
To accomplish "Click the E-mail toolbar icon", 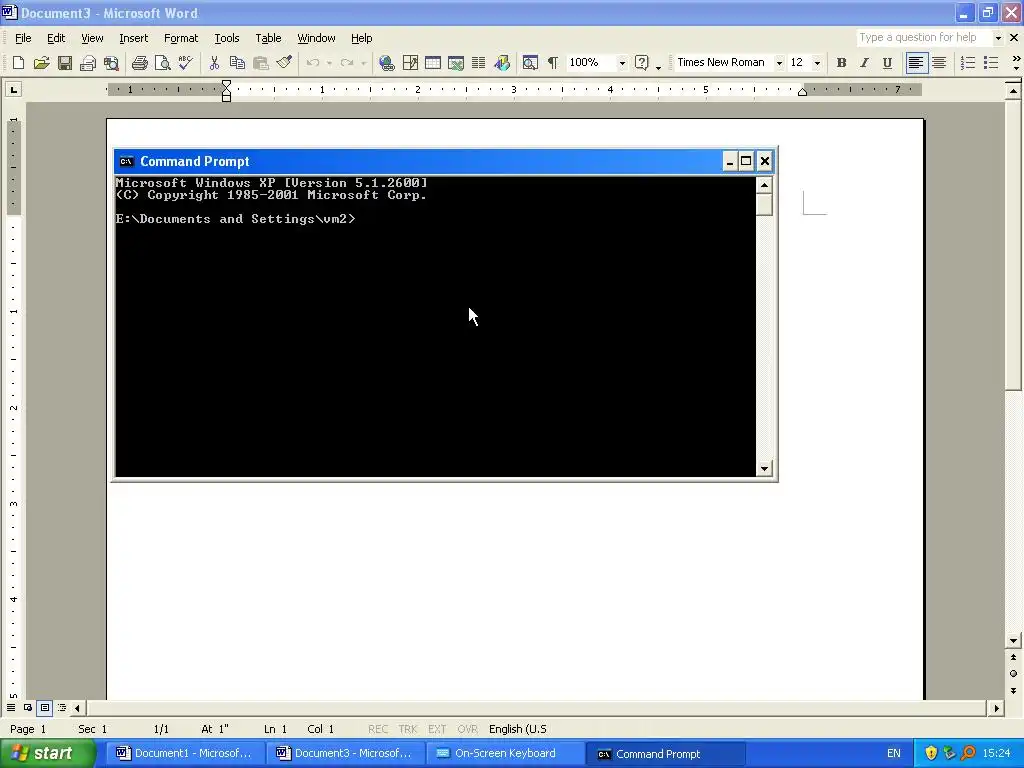I will click(x=88, y=63).
